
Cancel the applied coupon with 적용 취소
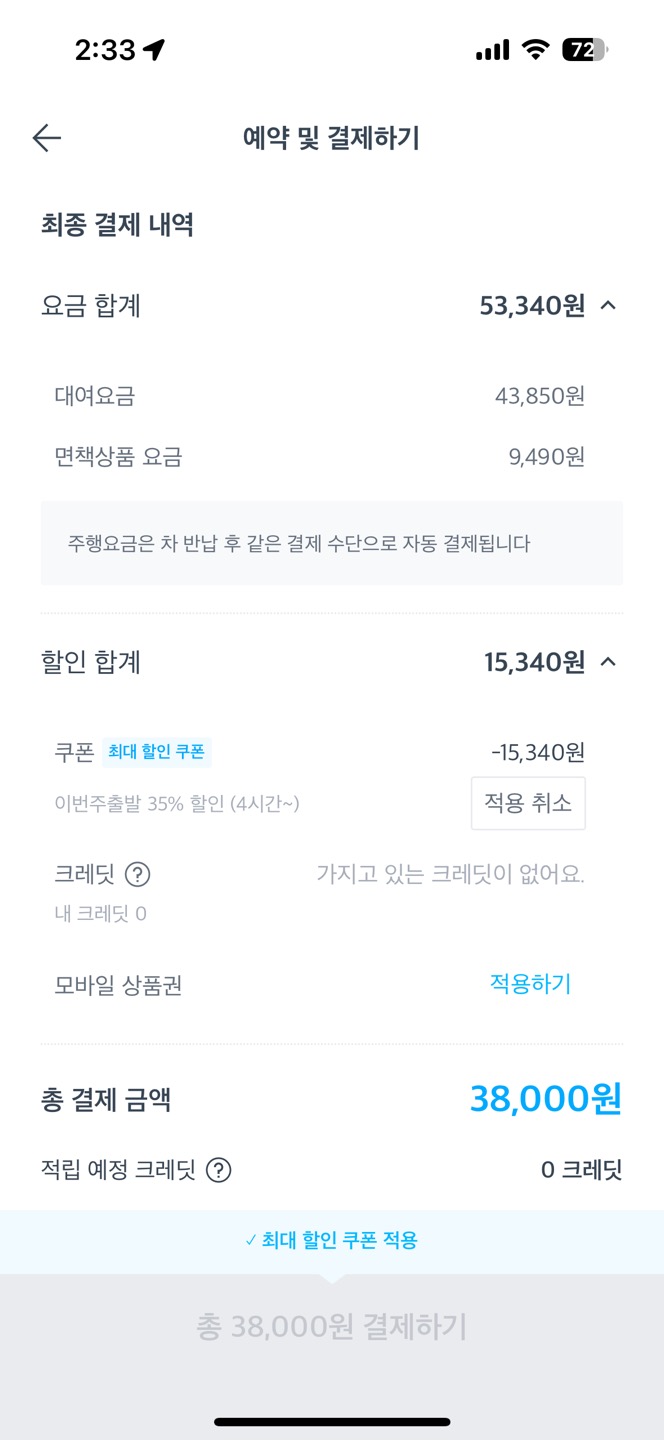[528, 803]
